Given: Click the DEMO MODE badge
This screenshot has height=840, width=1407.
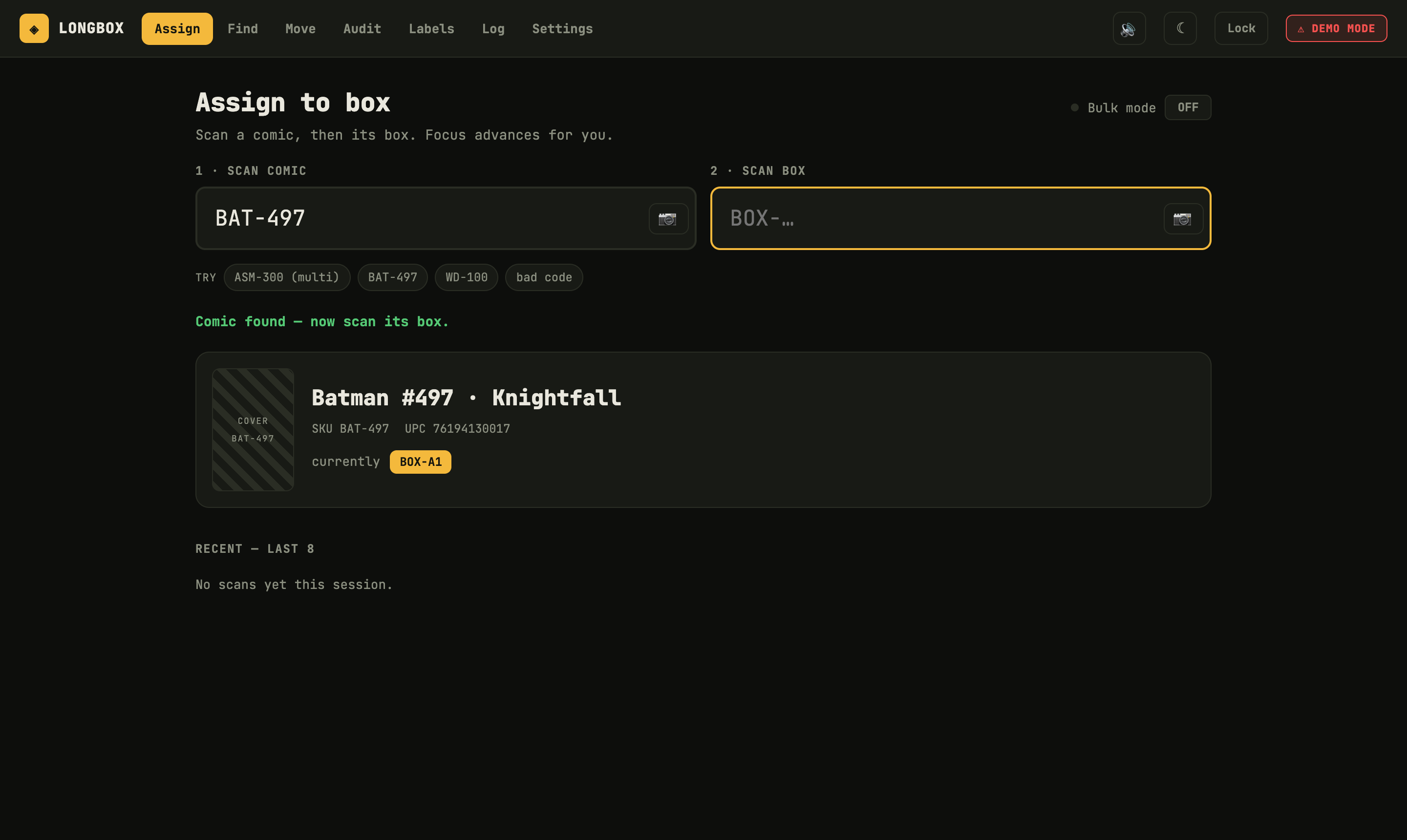Looking at the screenshot, I should tap(1336, 28).
